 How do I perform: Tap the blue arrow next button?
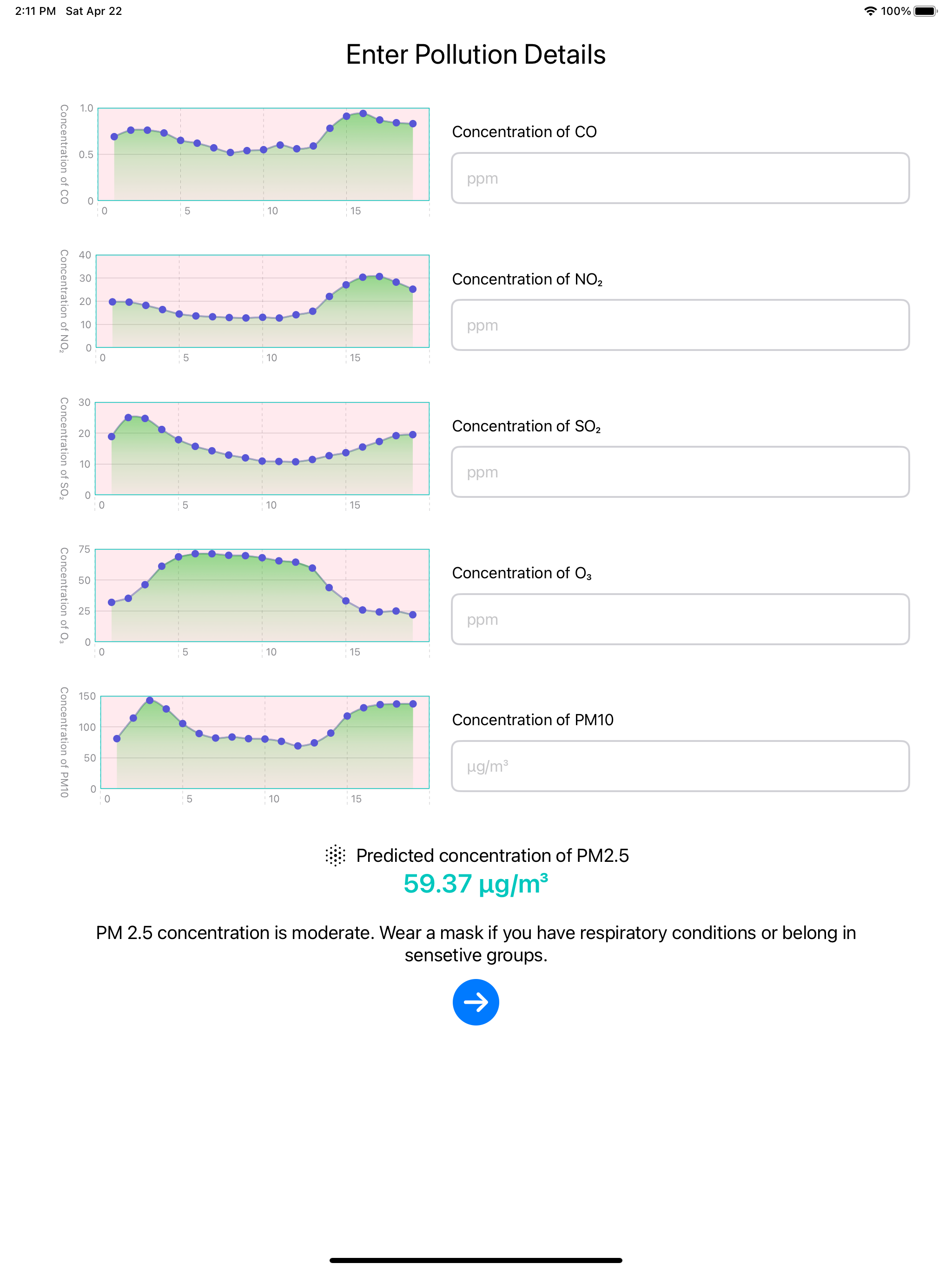(476, 1002)
